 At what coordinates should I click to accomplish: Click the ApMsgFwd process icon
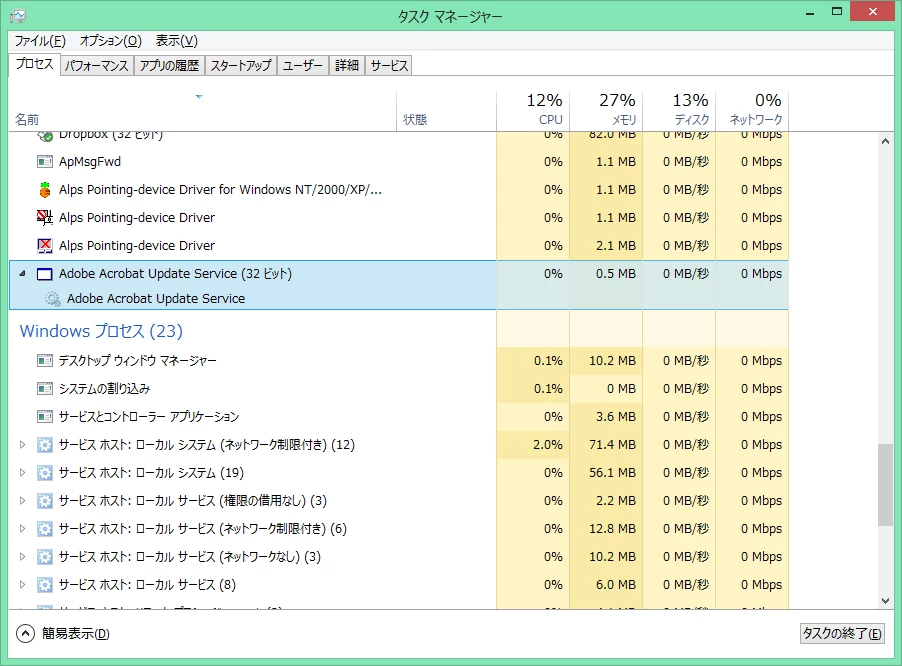click(45, 162)
